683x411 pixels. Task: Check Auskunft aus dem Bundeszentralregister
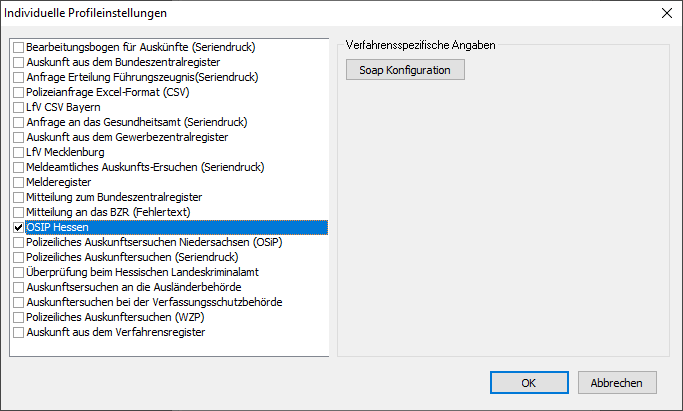click(19, 62)
